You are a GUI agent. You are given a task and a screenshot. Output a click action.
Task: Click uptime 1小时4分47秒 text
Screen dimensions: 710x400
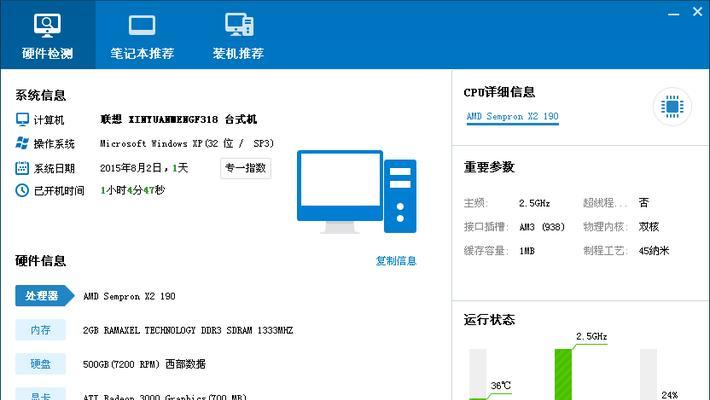click(x=133, y=190)
